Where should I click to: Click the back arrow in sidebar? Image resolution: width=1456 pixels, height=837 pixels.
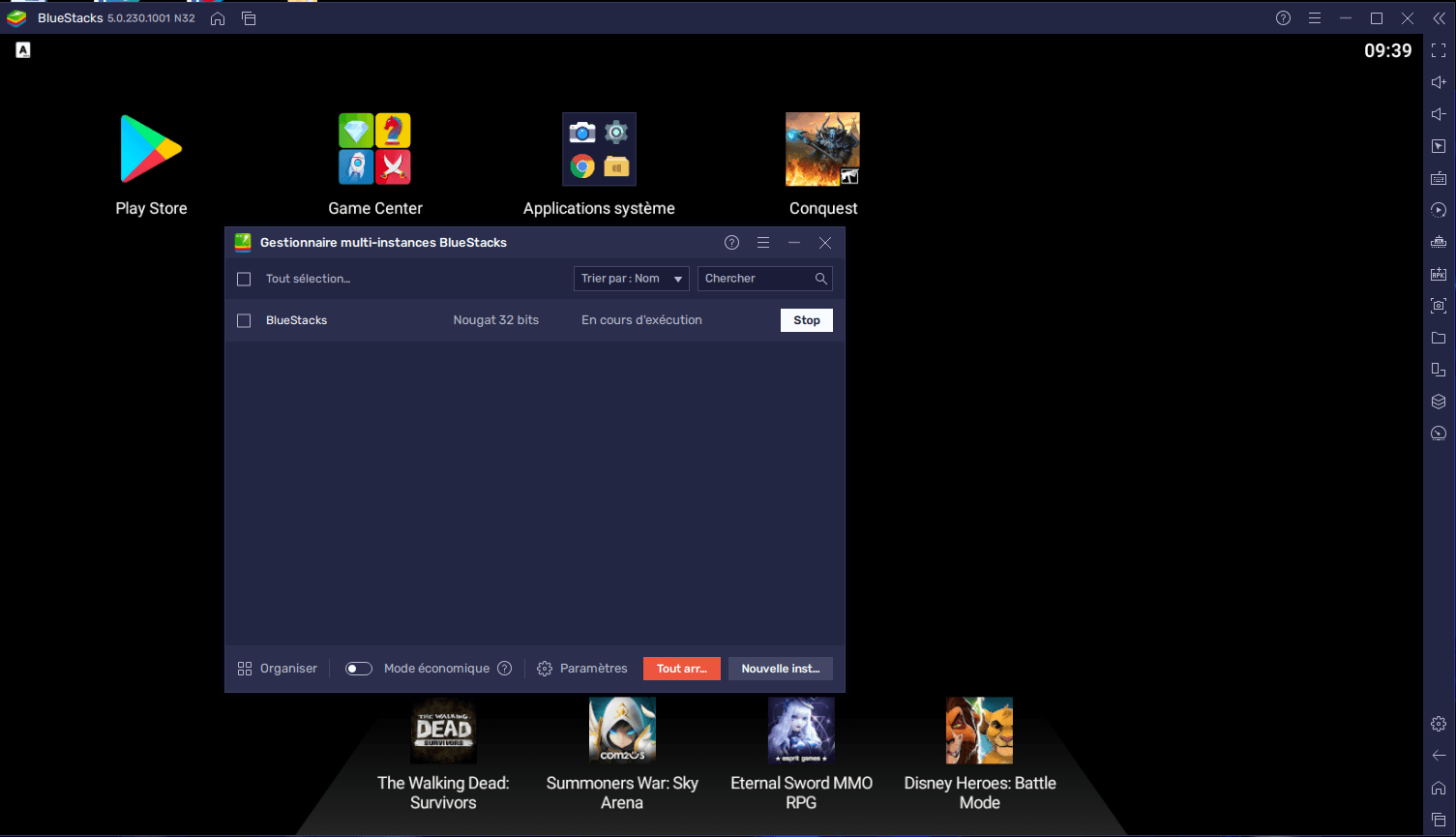coord(1439,756)
